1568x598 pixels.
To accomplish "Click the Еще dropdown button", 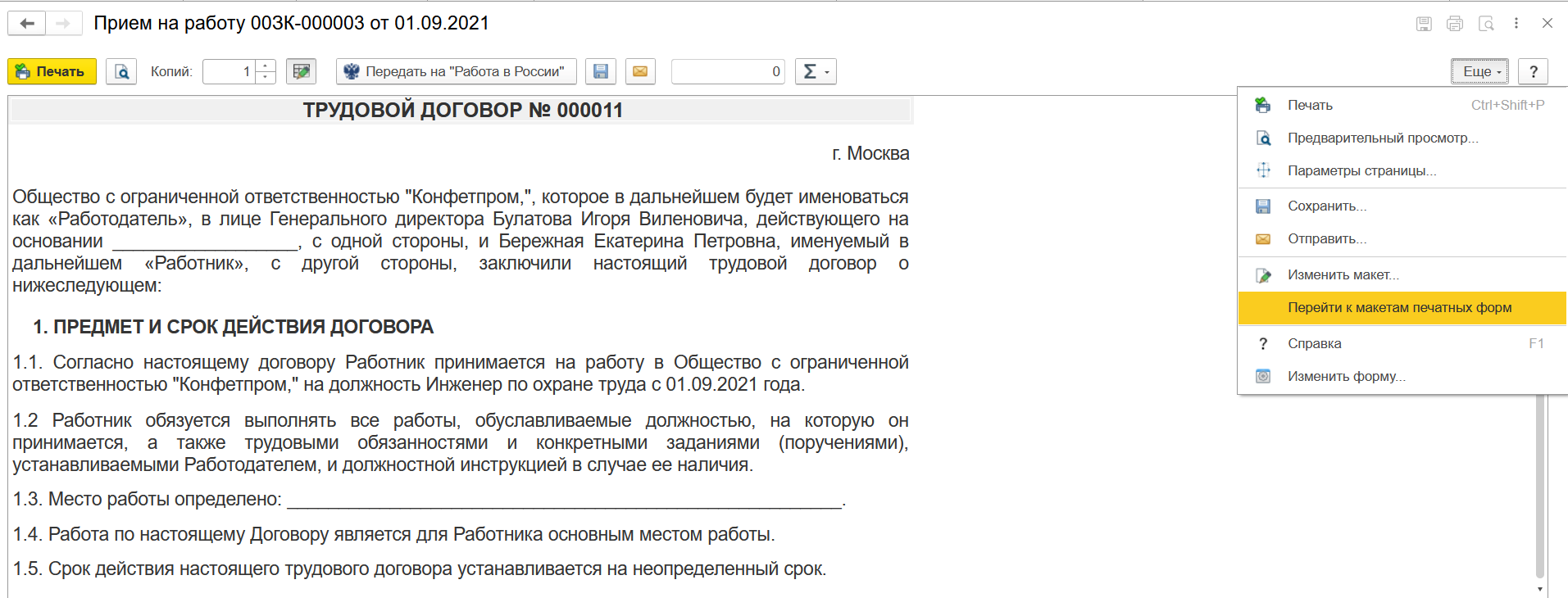I will click(1480, 71).
